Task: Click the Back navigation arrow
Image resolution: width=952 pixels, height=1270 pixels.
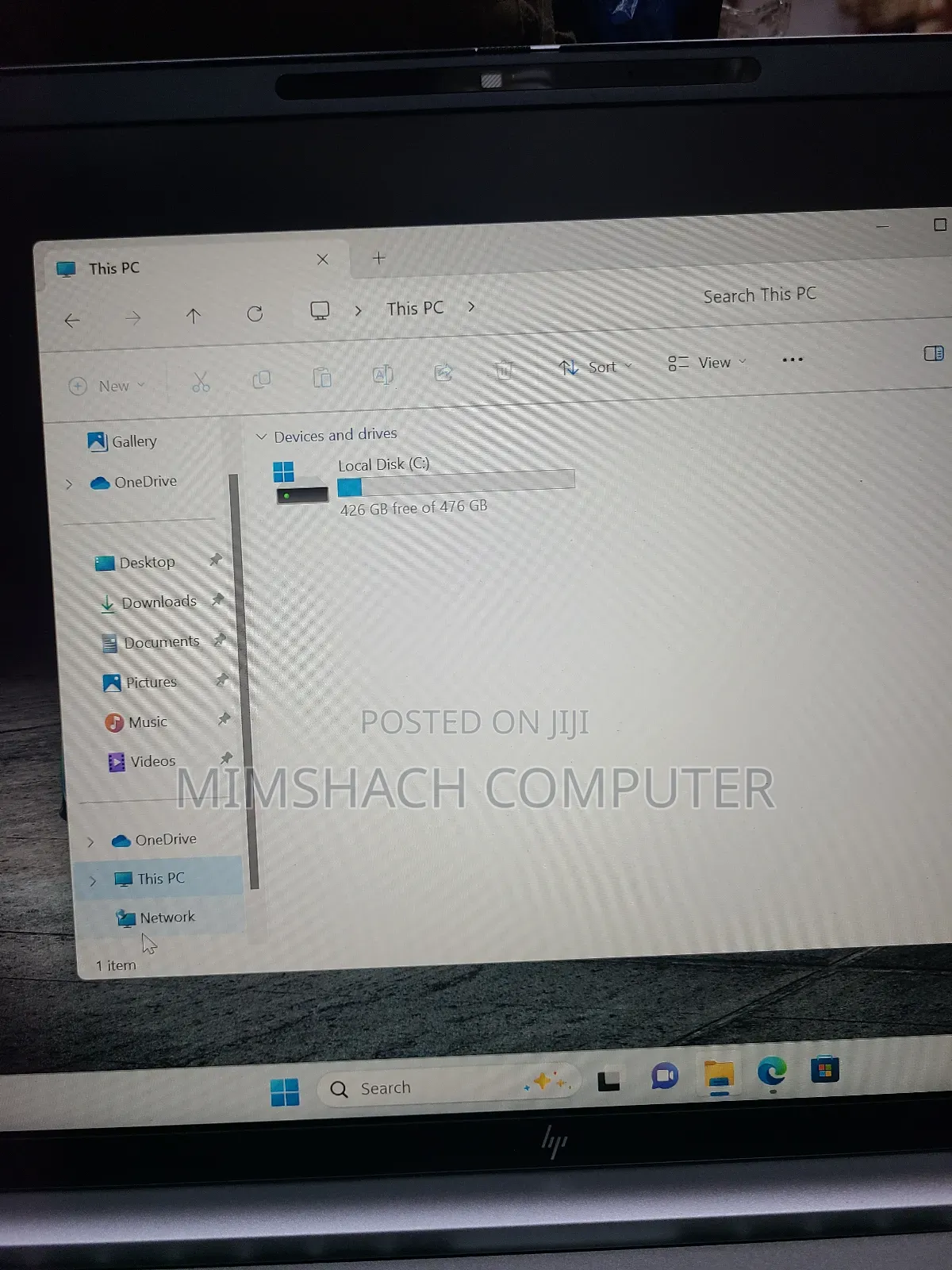Action: click(x=72, y=320)
